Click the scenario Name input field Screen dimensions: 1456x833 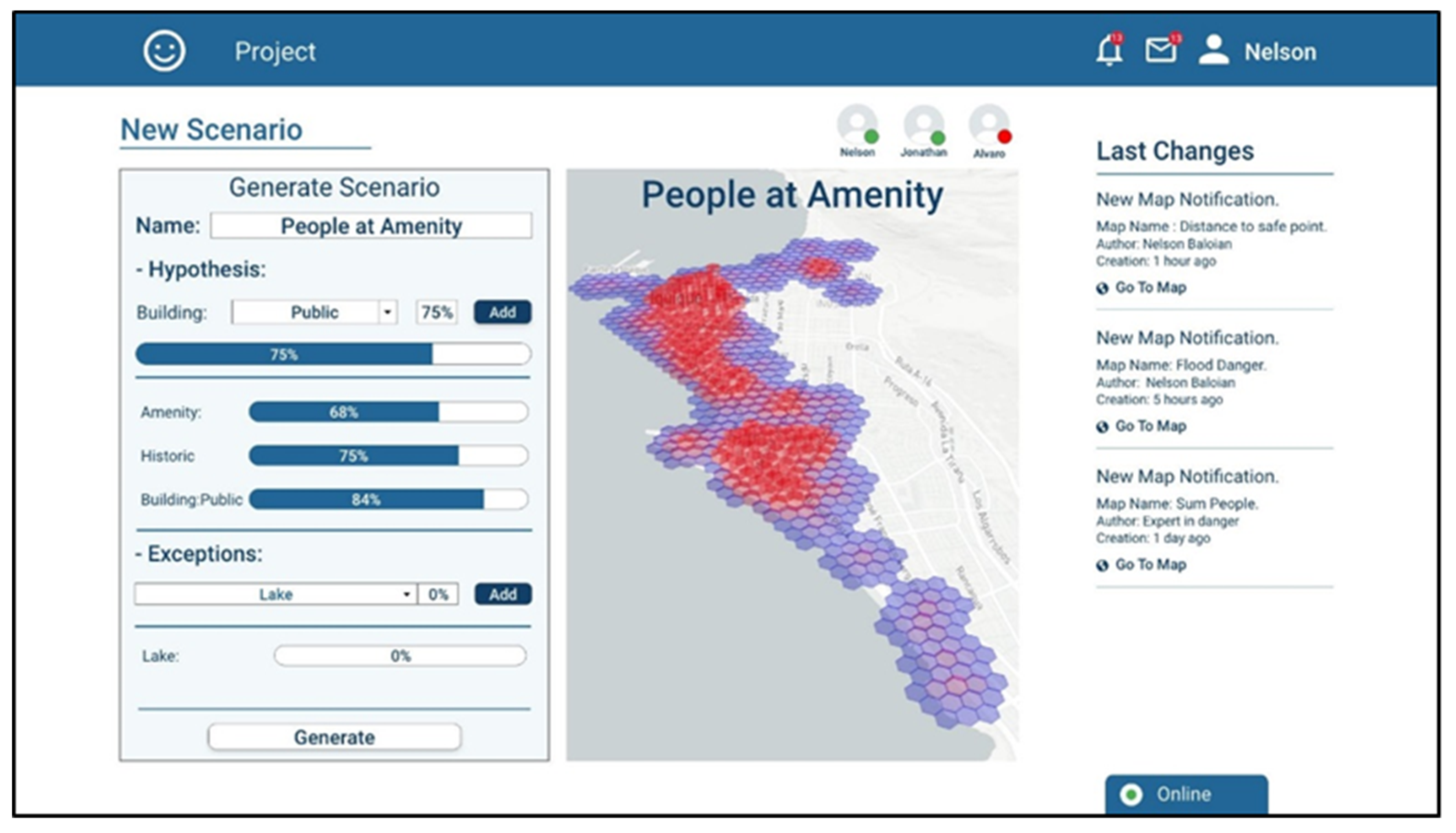coord(371,226)
